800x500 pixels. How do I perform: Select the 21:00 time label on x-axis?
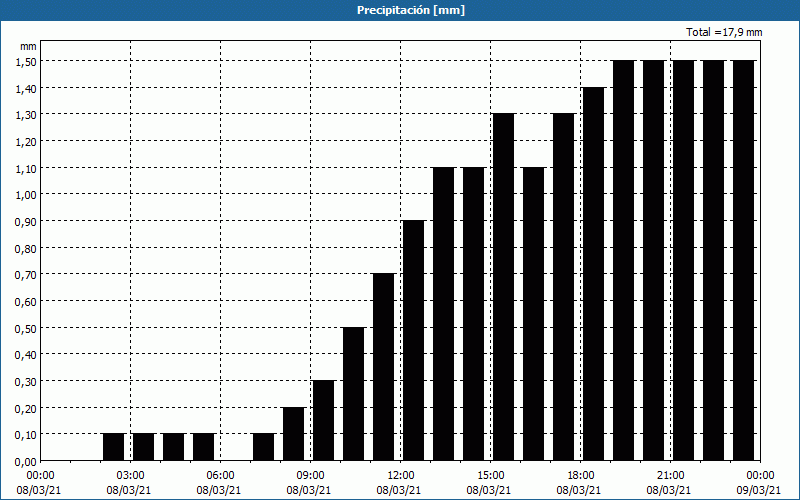(670, 476)
